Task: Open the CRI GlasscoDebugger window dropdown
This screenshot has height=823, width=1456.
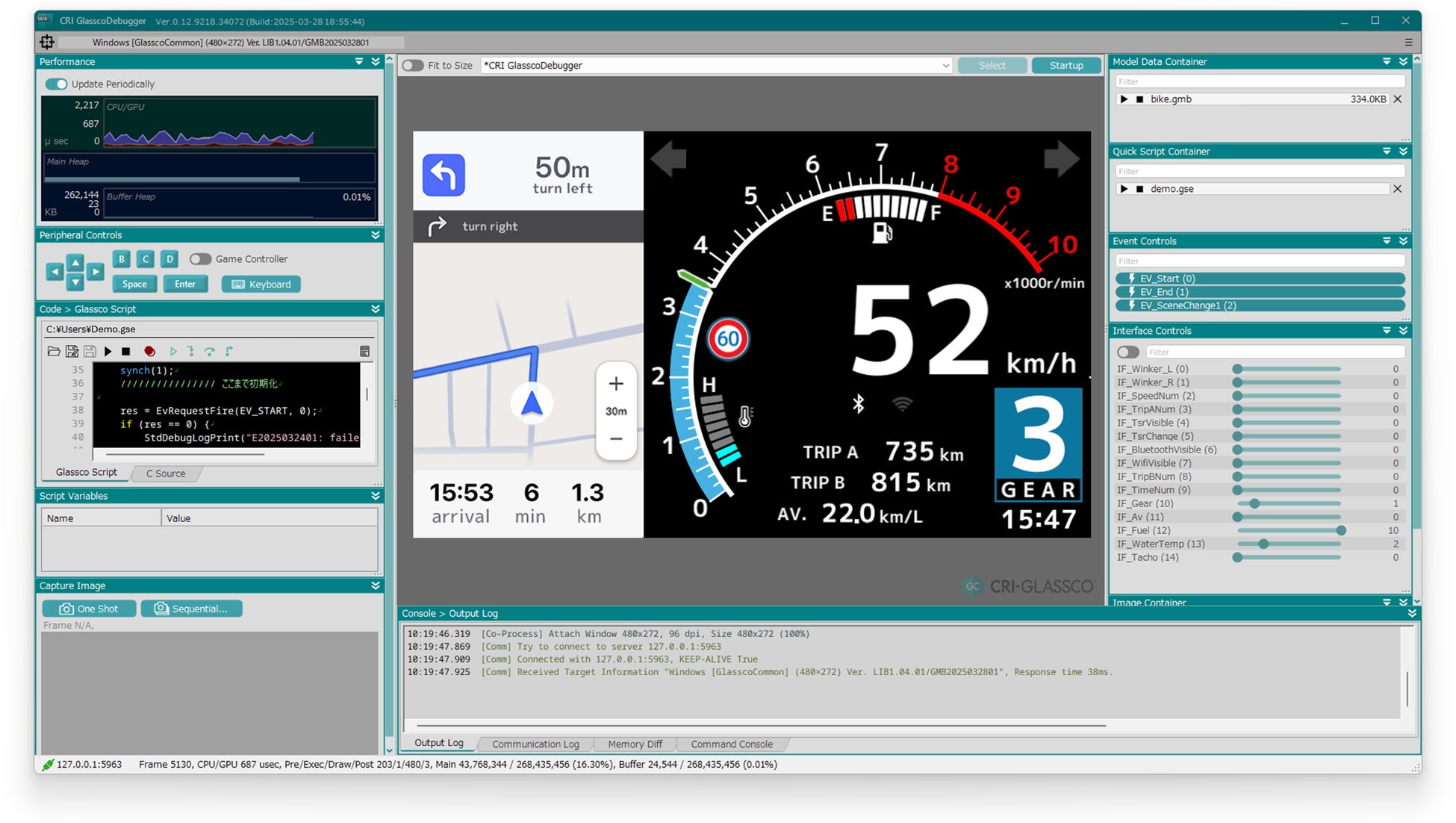Action: tap(945, 66)
